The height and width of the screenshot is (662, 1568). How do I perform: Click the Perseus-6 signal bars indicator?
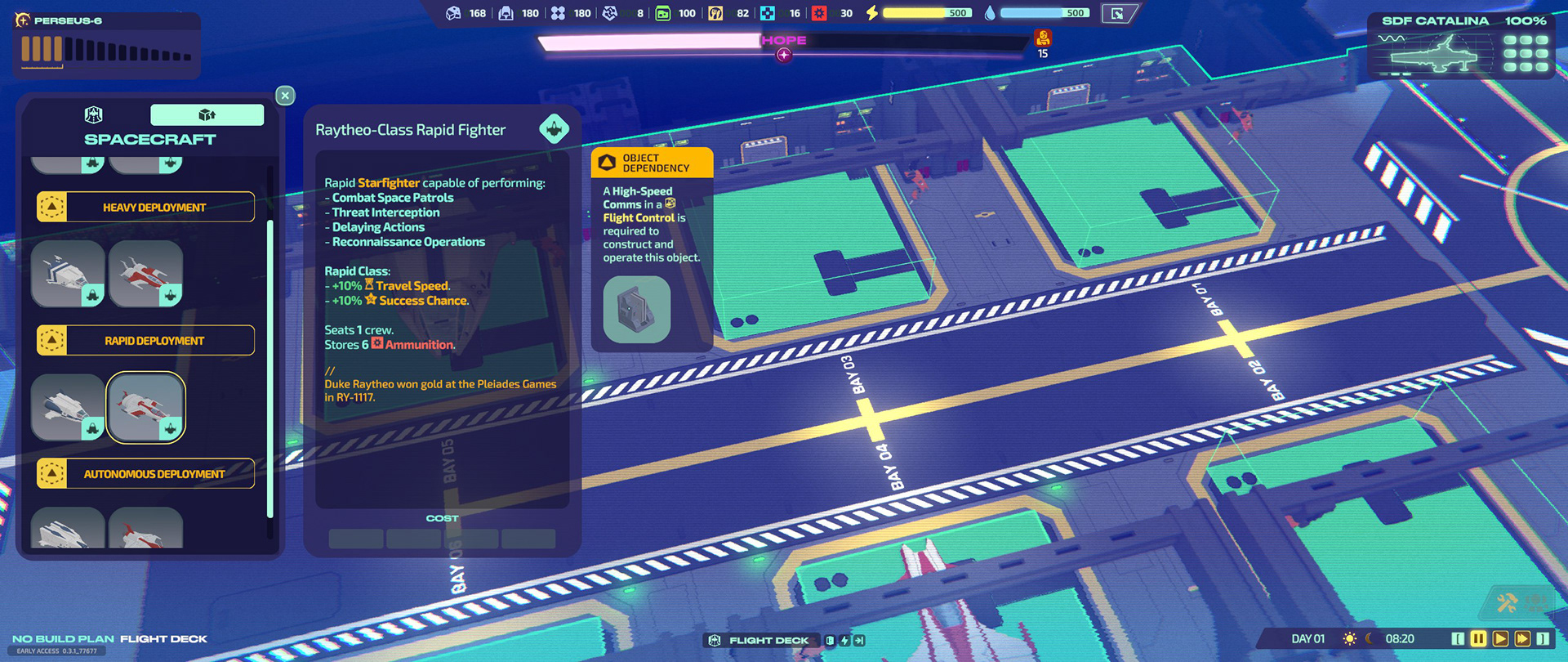point(106,50)
